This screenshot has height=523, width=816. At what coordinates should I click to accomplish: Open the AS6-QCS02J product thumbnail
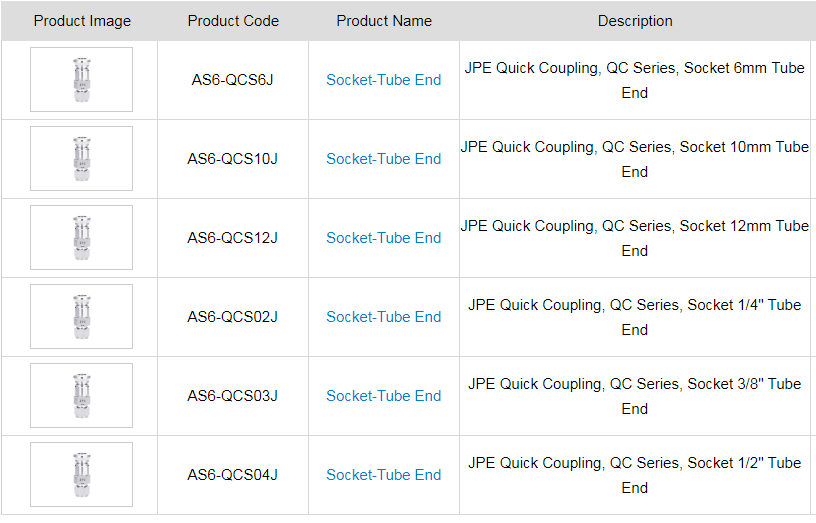pos(81,317)
